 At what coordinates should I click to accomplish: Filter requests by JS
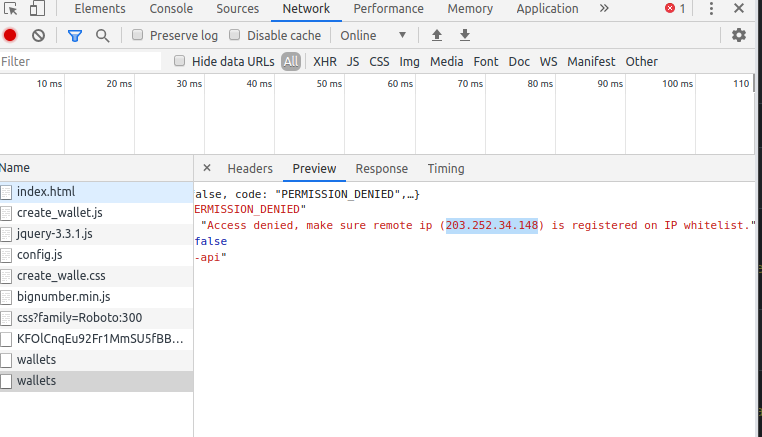click(353, 62)
